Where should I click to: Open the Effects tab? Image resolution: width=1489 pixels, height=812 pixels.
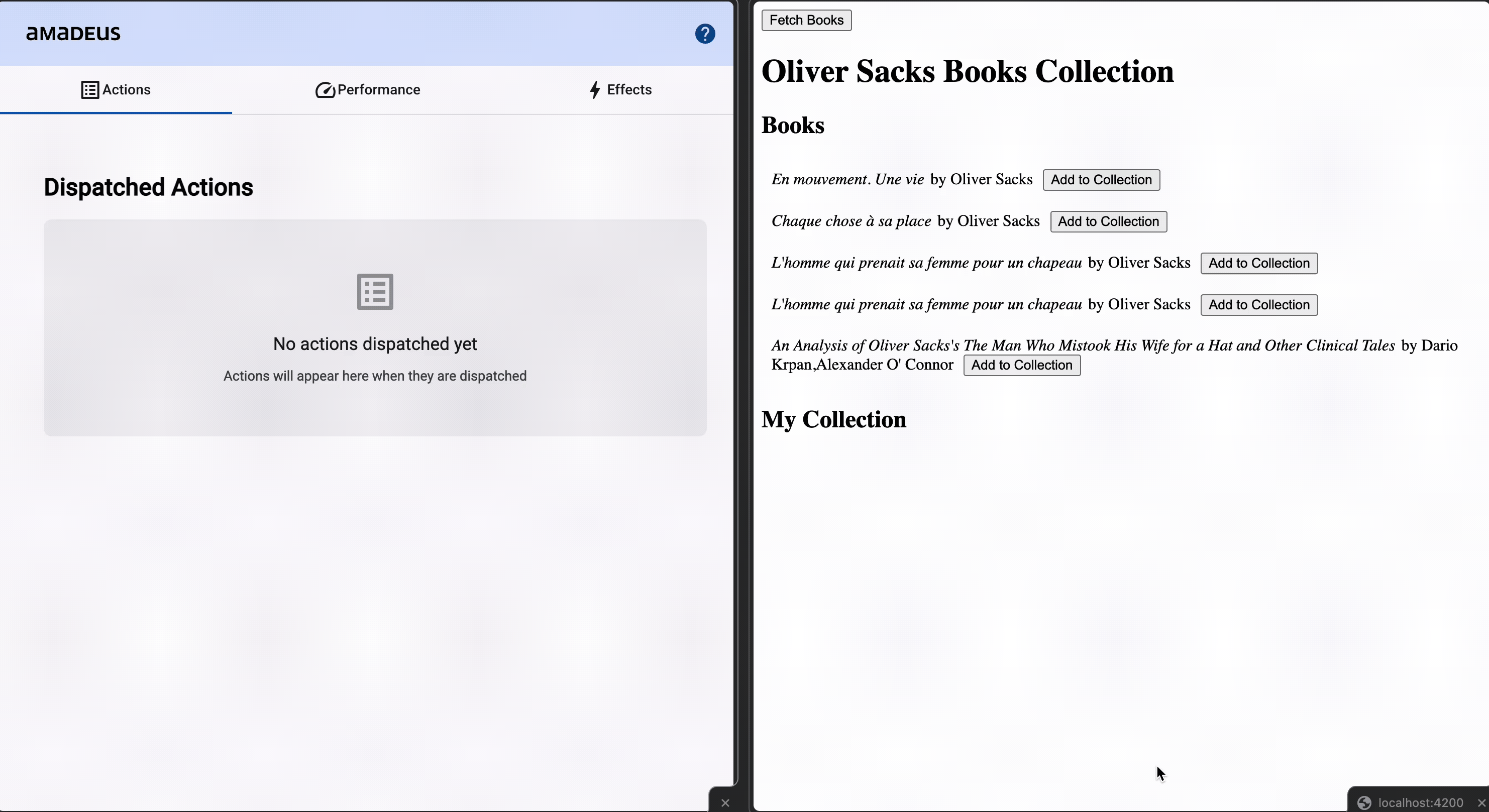click(628, 89)
